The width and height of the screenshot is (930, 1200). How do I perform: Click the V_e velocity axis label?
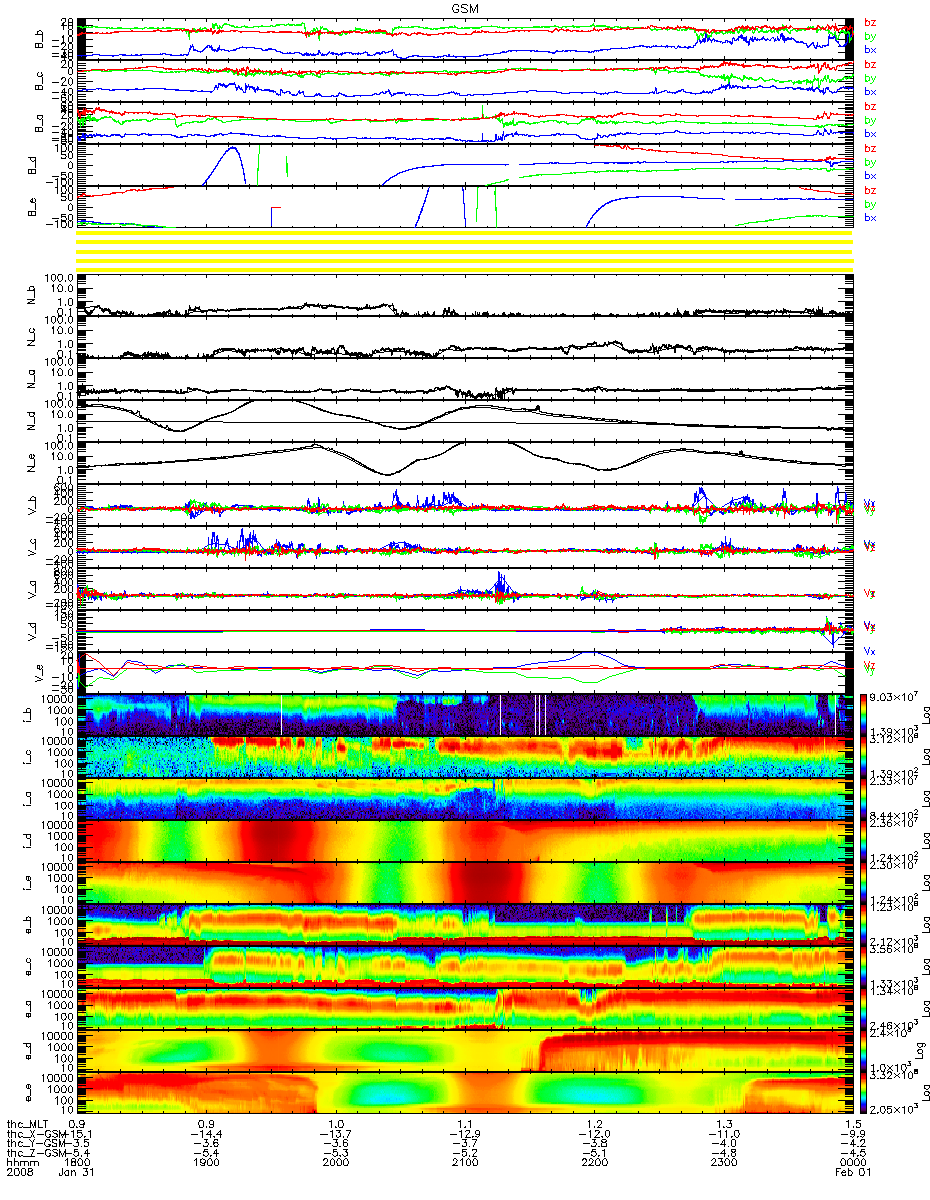(39, 672)
